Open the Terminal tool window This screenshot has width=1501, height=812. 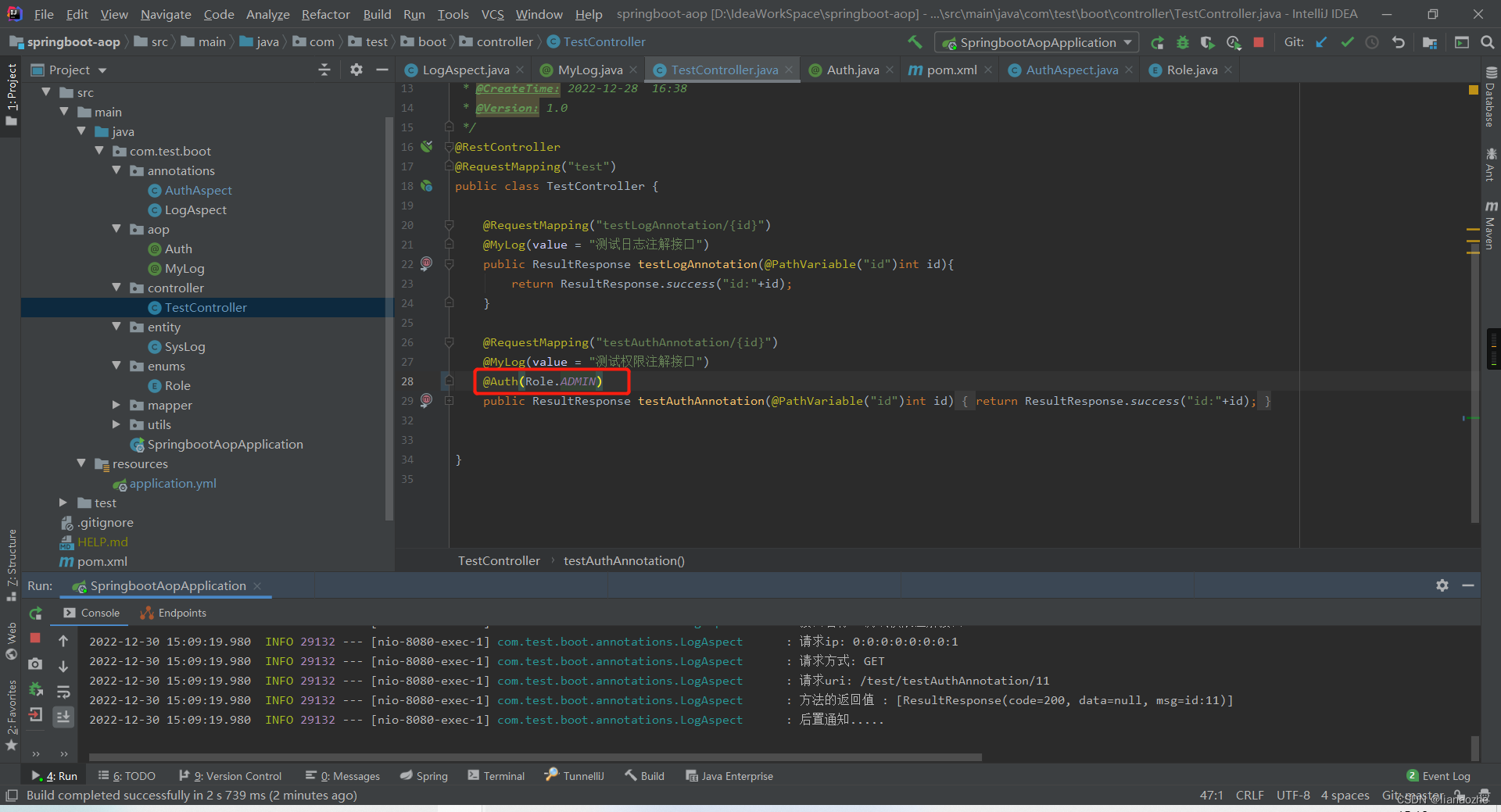(496, 776)
